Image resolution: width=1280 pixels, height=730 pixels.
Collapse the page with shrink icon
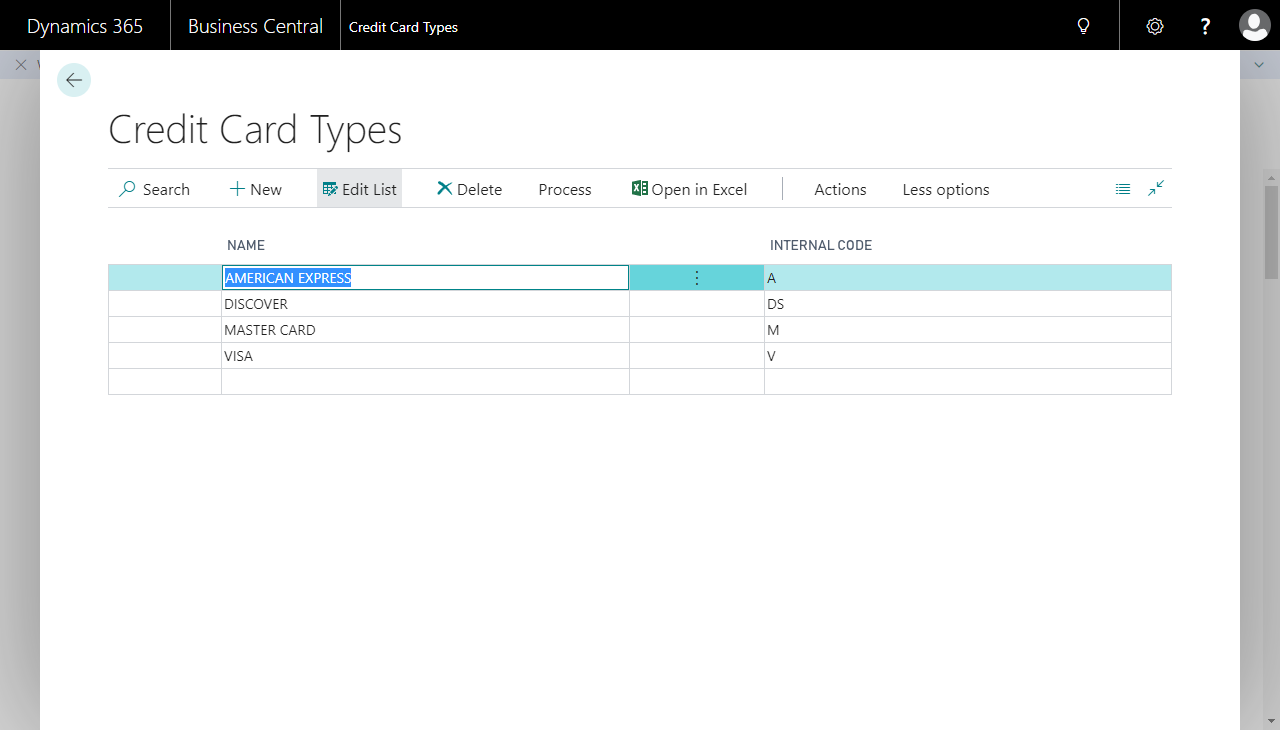point(1157,188)
